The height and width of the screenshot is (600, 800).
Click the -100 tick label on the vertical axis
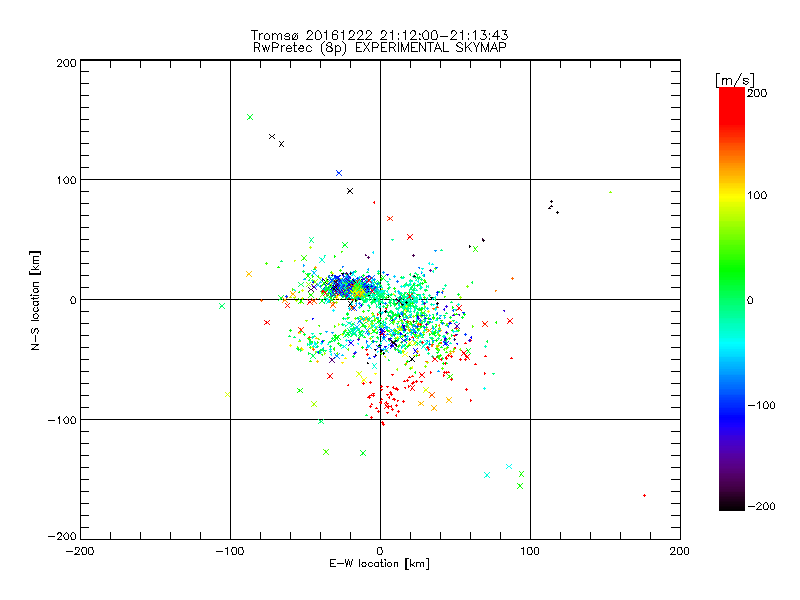(x=62, y=419)
